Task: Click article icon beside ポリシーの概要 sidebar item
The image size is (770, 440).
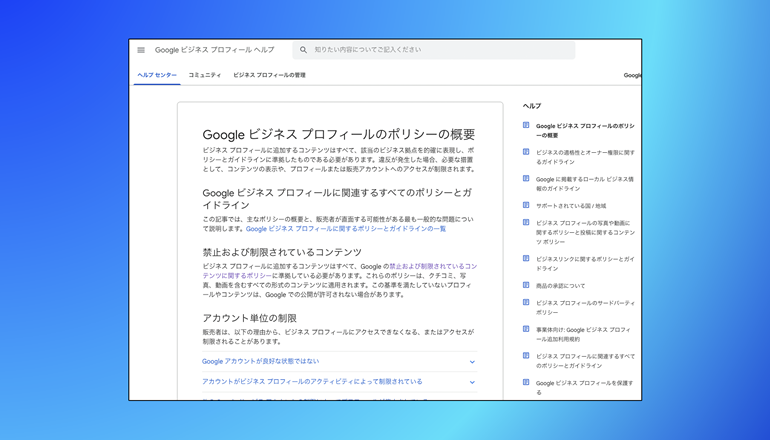Action: (526, 125)
